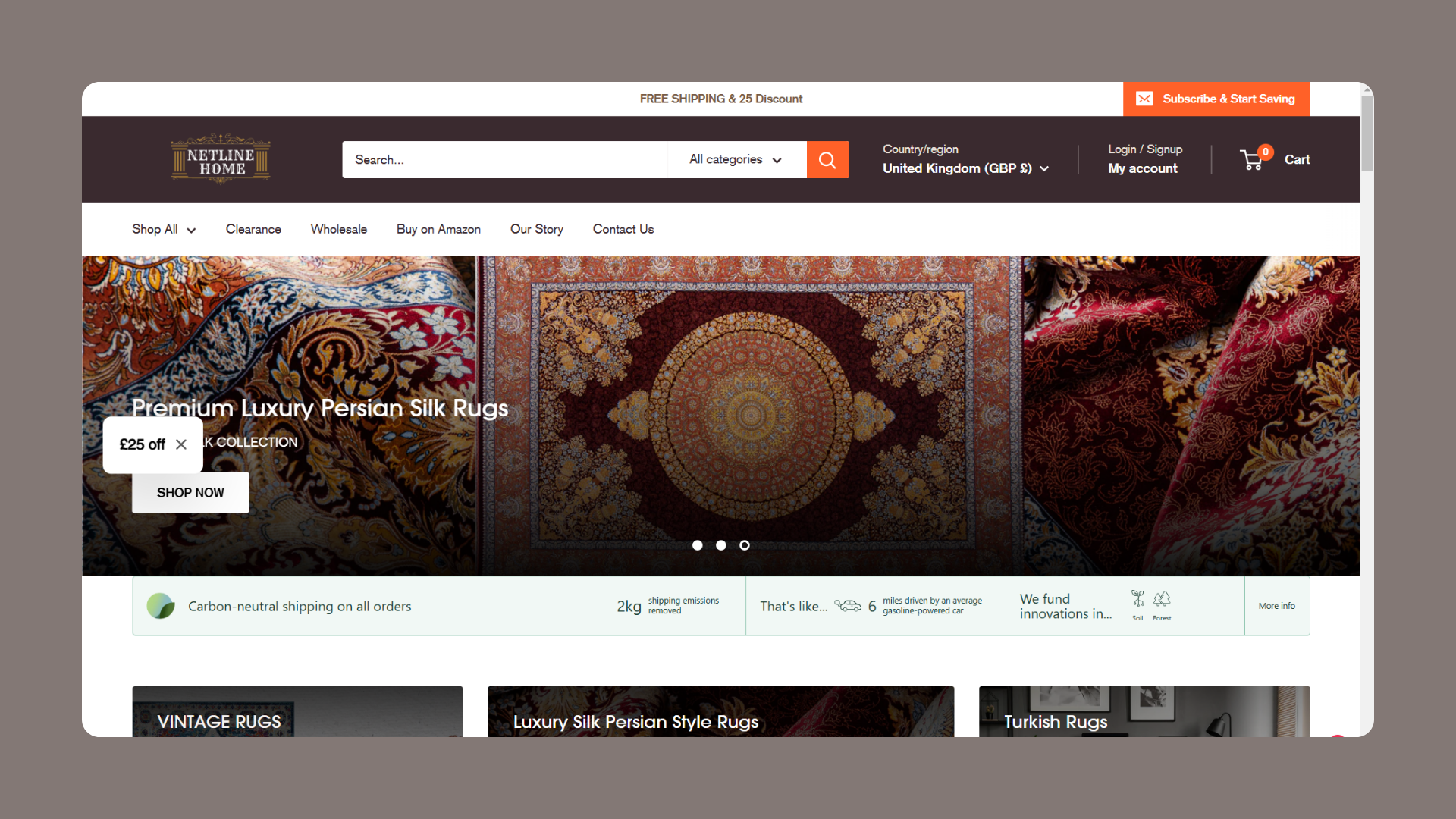Click the green carbon-neutral leaf icon
This screenshot has width=1456, height=819.
tap(161, 606)
